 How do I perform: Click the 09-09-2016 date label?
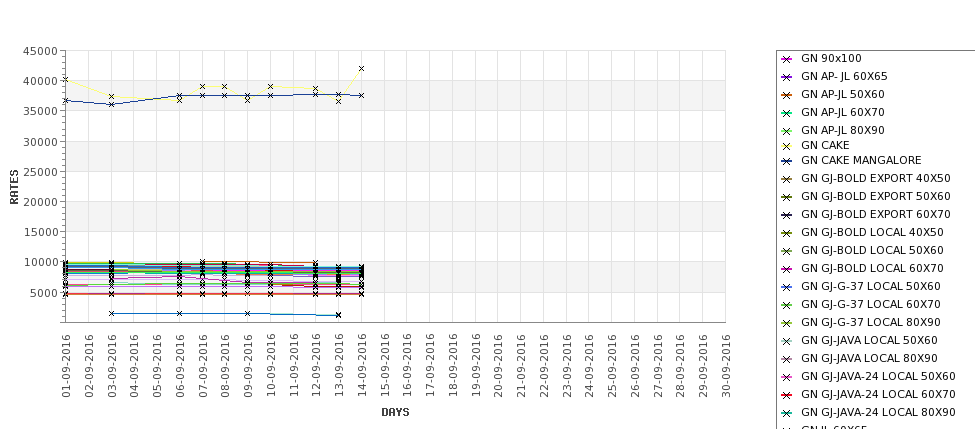(x=247, y=366)
